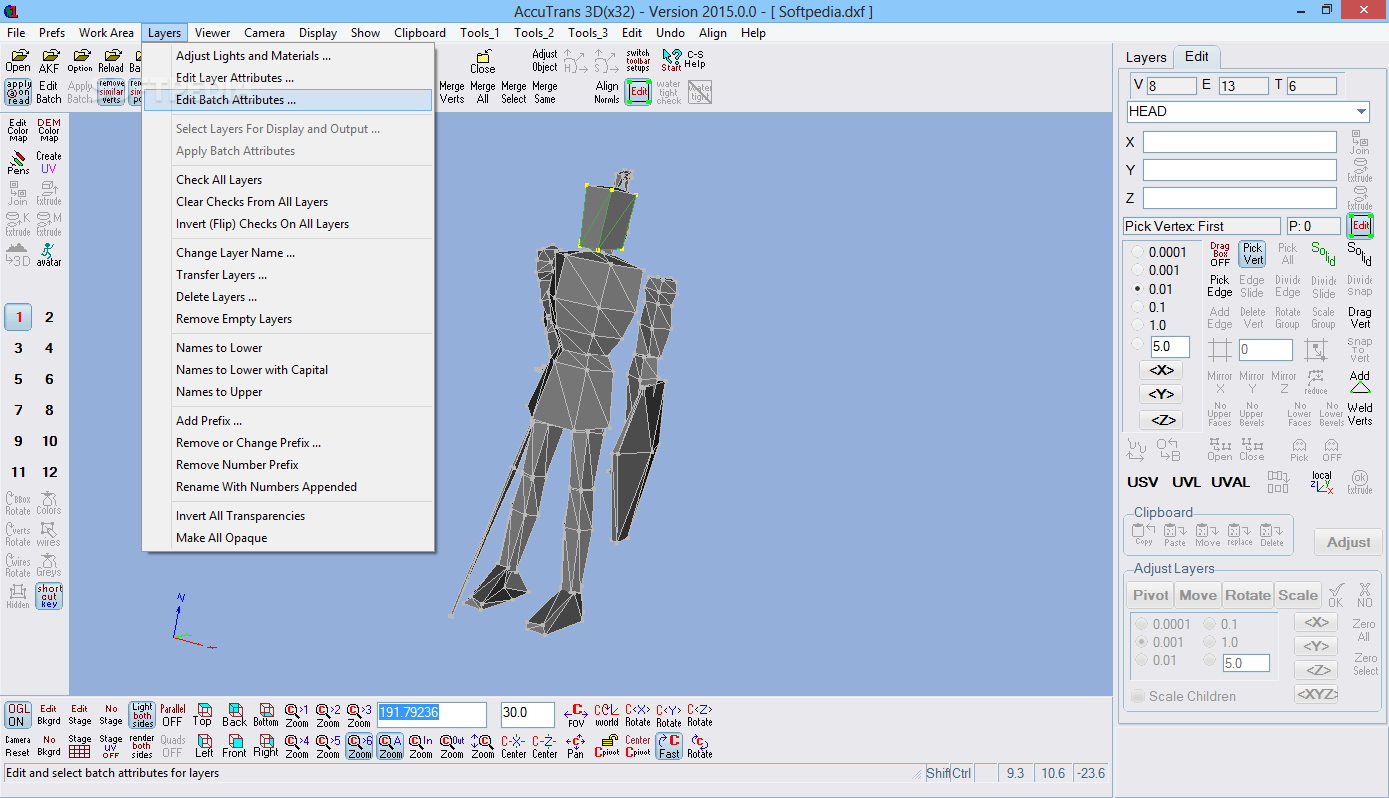This screenshot has width=1389, height=798.
Task: Click the 30.0 FOV value field
Action: 527,714
